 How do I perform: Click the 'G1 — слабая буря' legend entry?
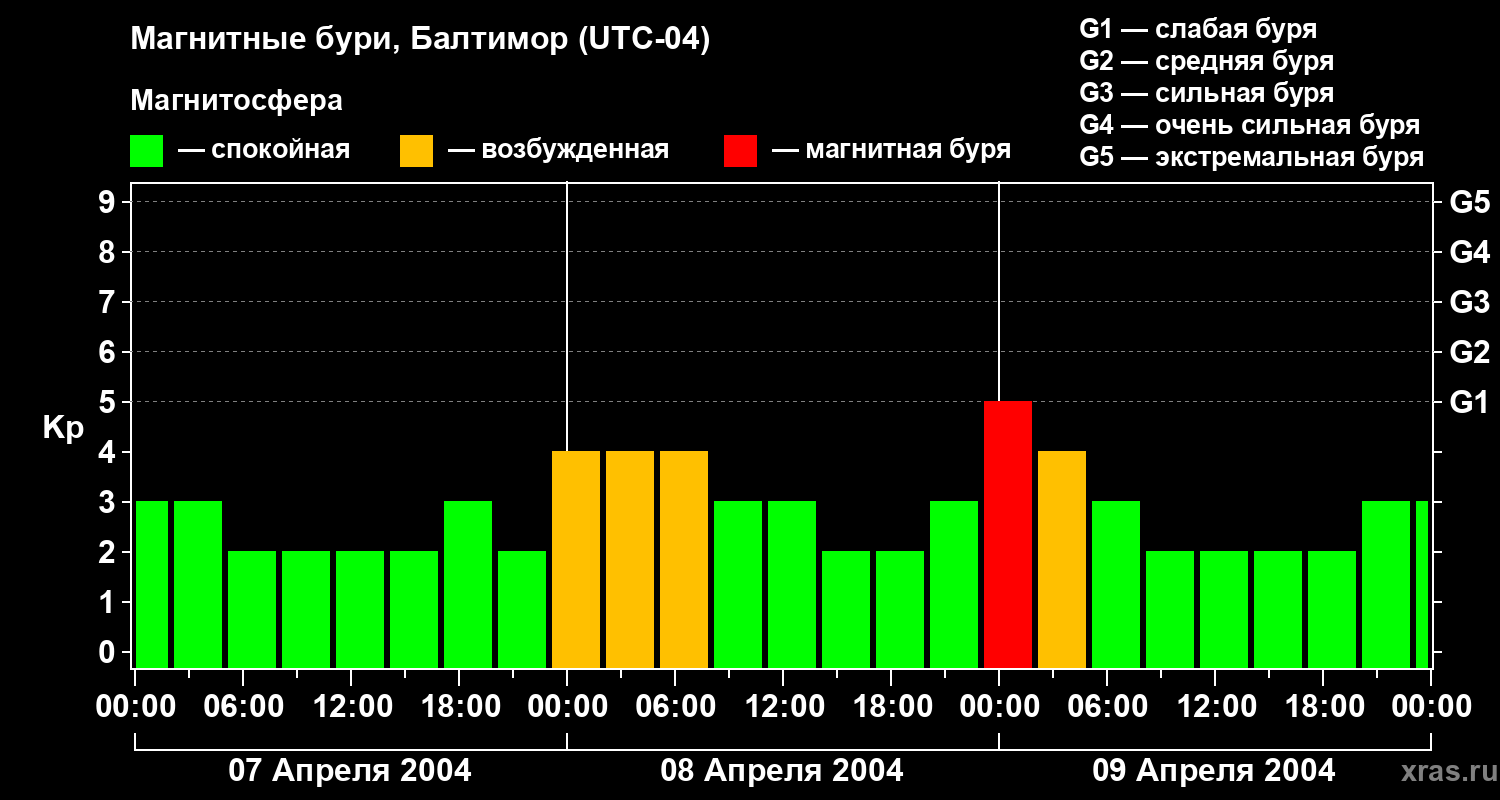1198,29
